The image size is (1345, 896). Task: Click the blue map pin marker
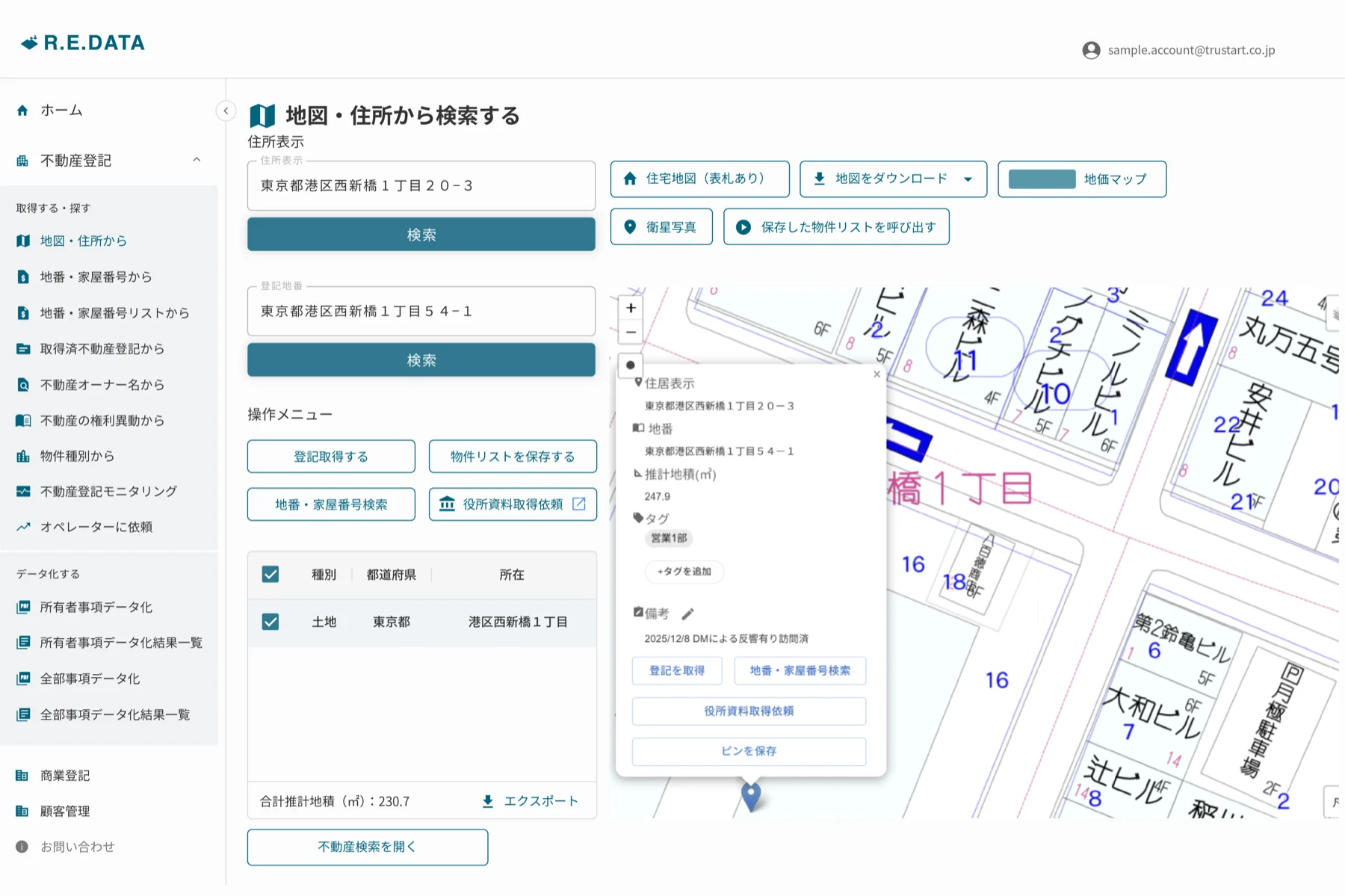751,797
